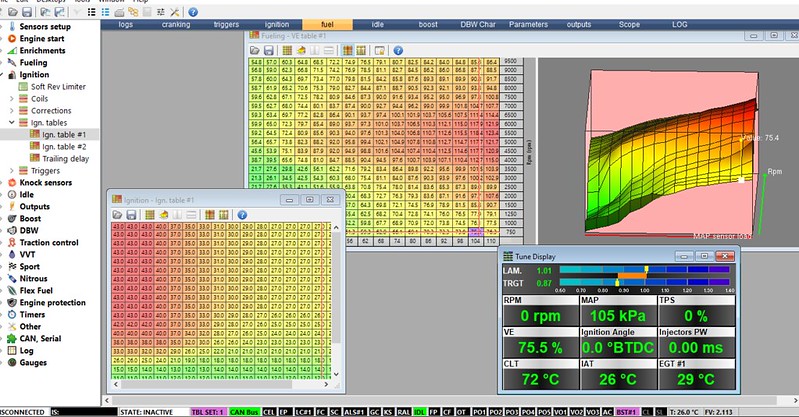Click the MAP gauge showing 105 kPa
Viewport: 799px width, 417px height.
click(618, 311)
